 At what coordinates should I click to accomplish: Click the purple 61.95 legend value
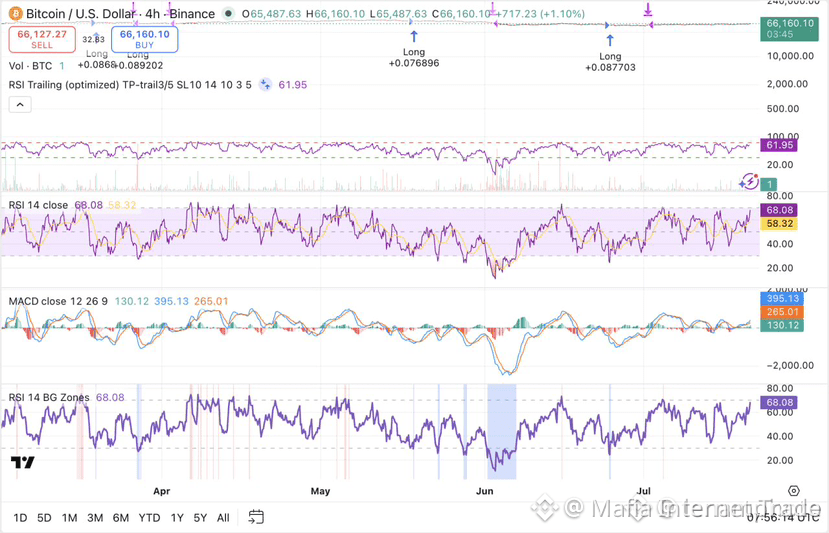click(x=292, y=85)
